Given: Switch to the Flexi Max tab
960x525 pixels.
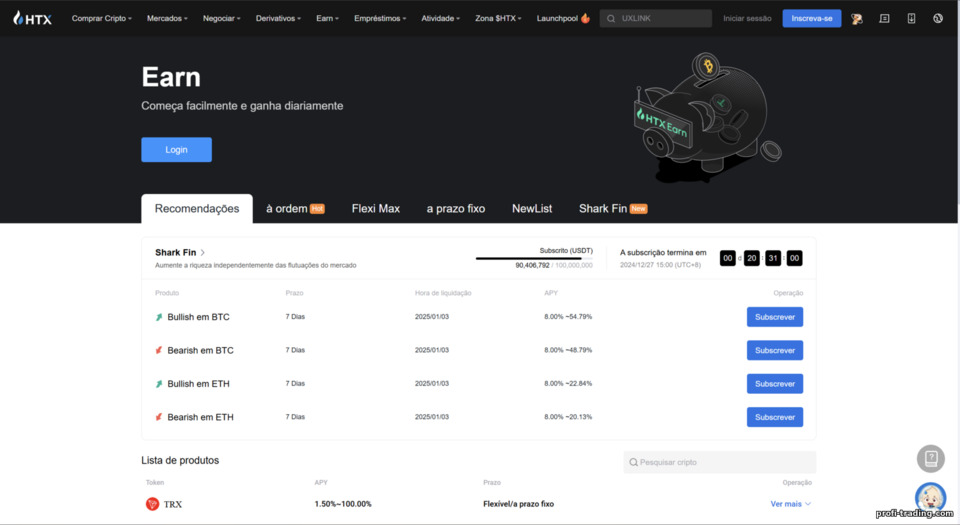Looking at the screenshot, I should click(x=375, y=209).
